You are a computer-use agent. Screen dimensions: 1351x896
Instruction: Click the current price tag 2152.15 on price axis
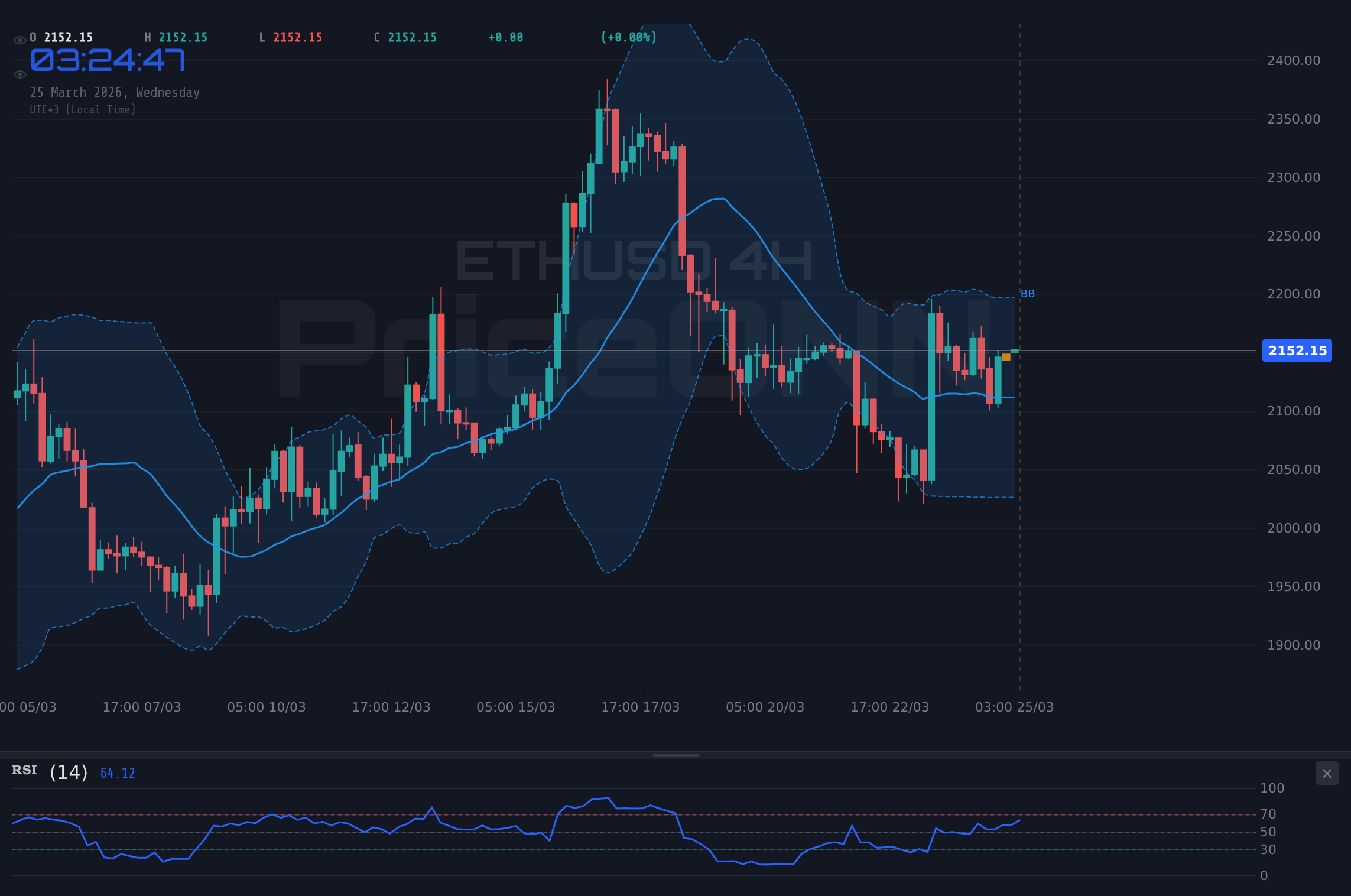(x=1297, y=350)
